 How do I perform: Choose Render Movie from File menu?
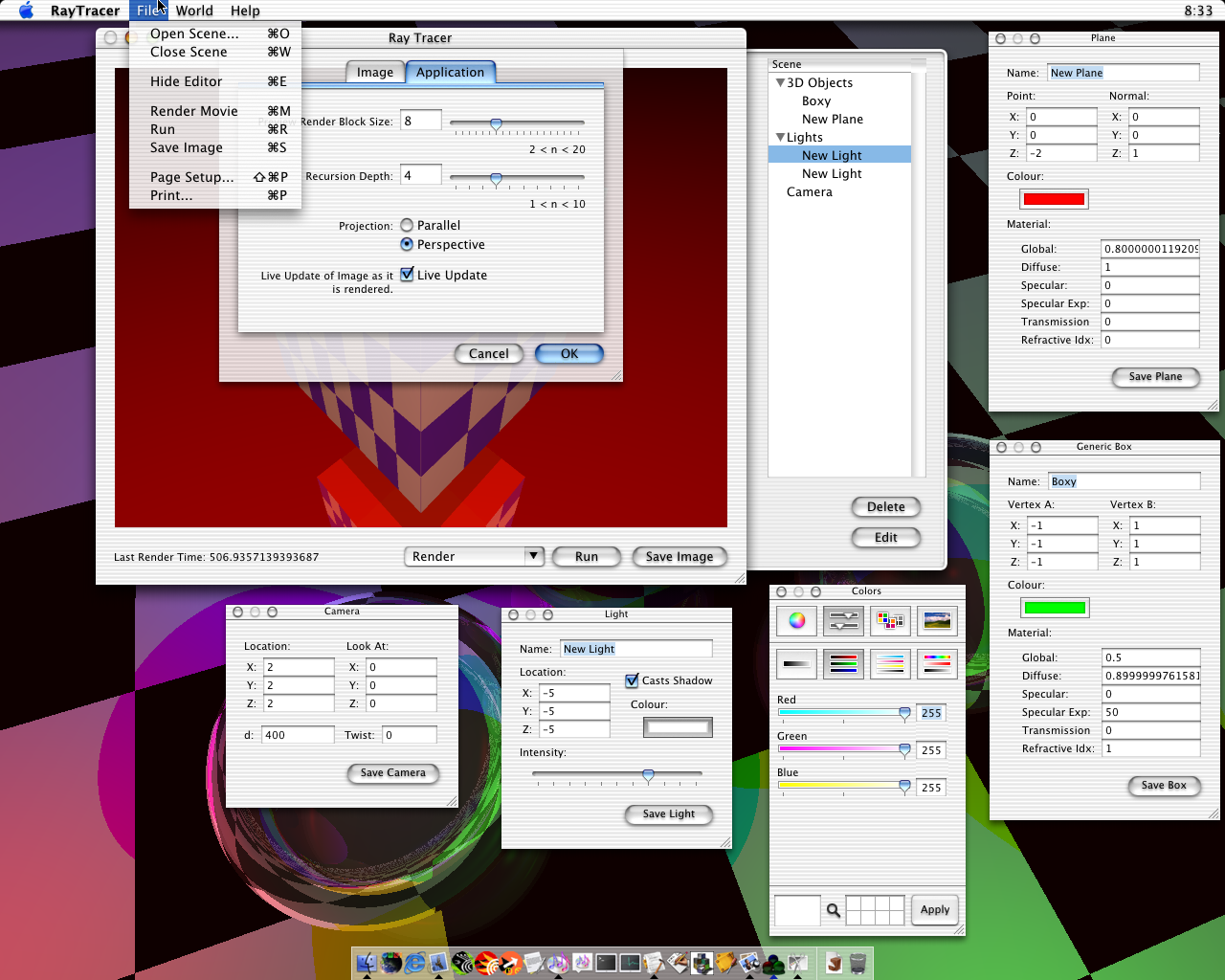click(194, 111)
